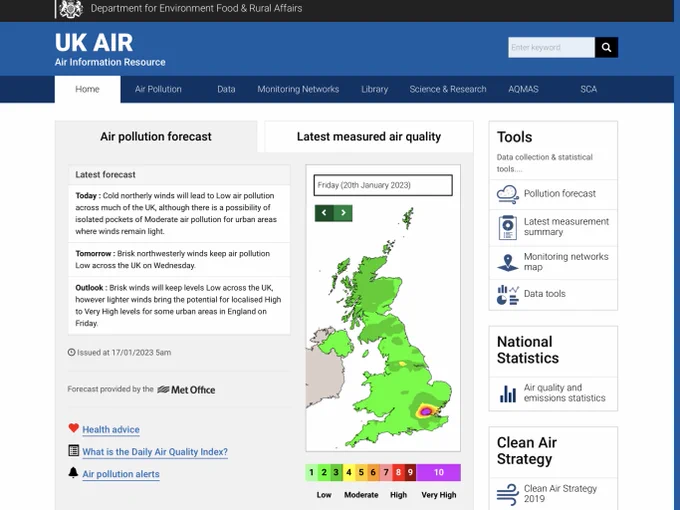Open the Home navigation tab
Viewport: 680px width, 510px height.
[87, 89]
